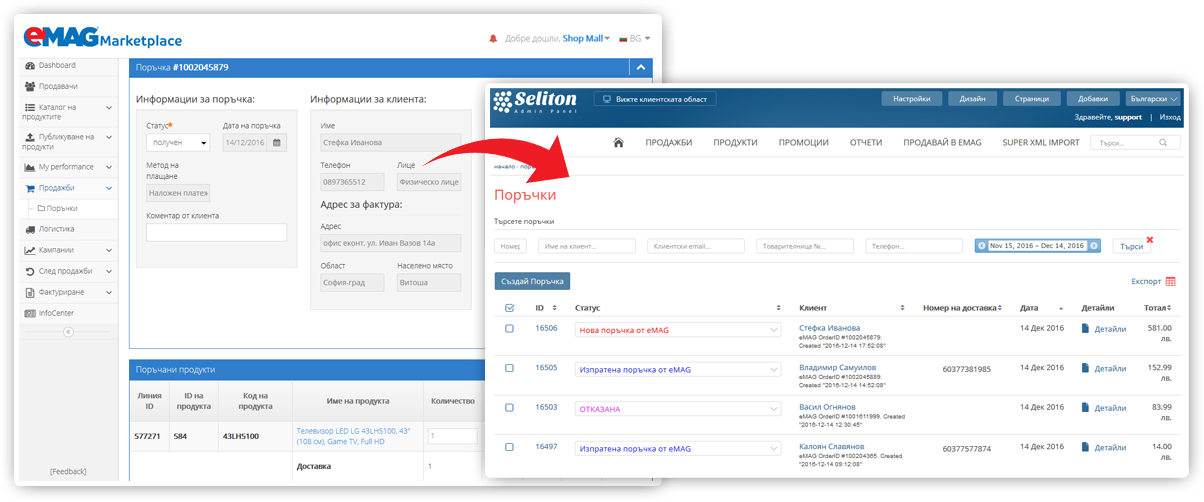Open the calendar icon beside order date
The height and width of the screenshot is (502, 1204).
pyautogui.click(x=277, y=143)
